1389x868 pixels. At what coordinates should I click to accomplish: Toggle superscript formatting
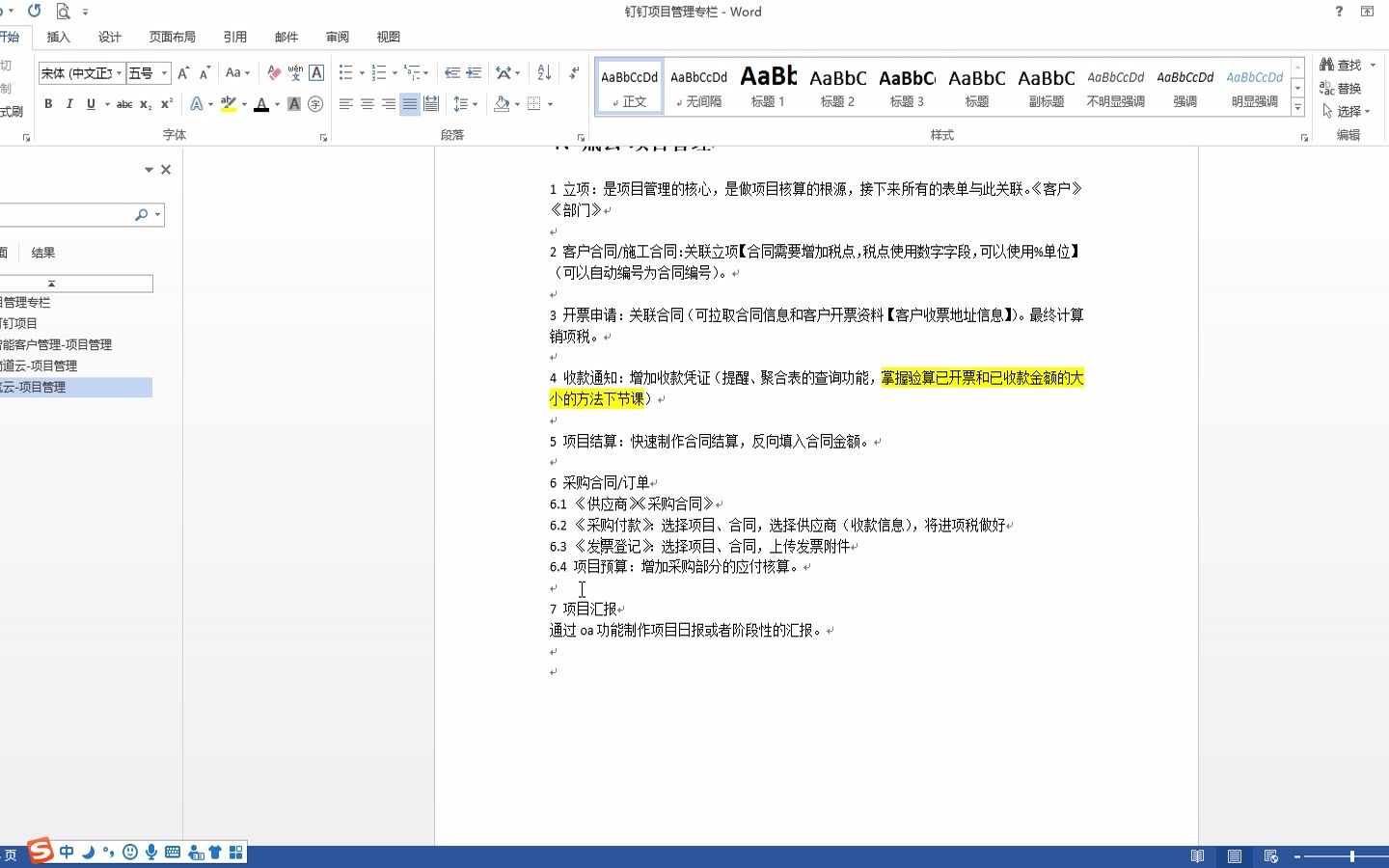coord(166,104)
